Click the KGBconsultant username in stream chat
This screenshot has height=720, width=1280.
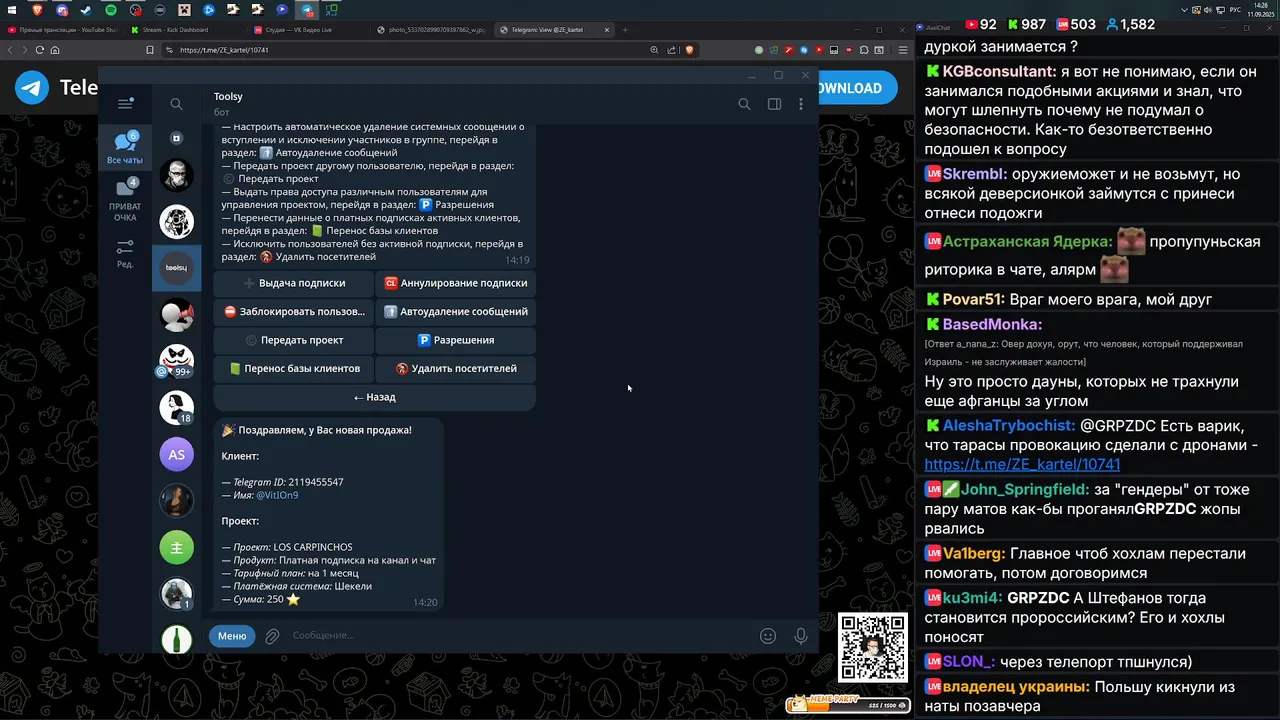[999, 71]
